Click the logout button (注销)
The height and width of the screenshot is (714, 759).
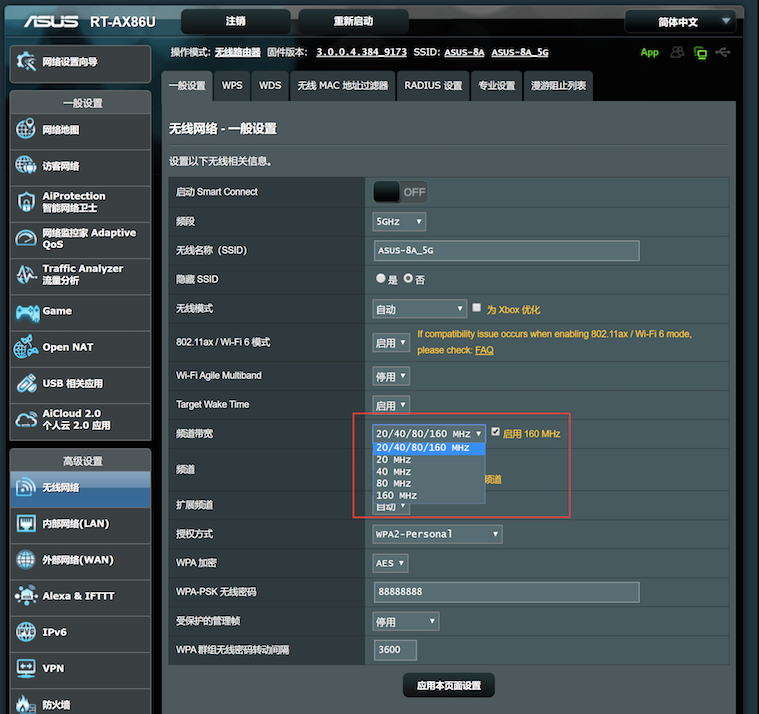[x=236, y=21]
